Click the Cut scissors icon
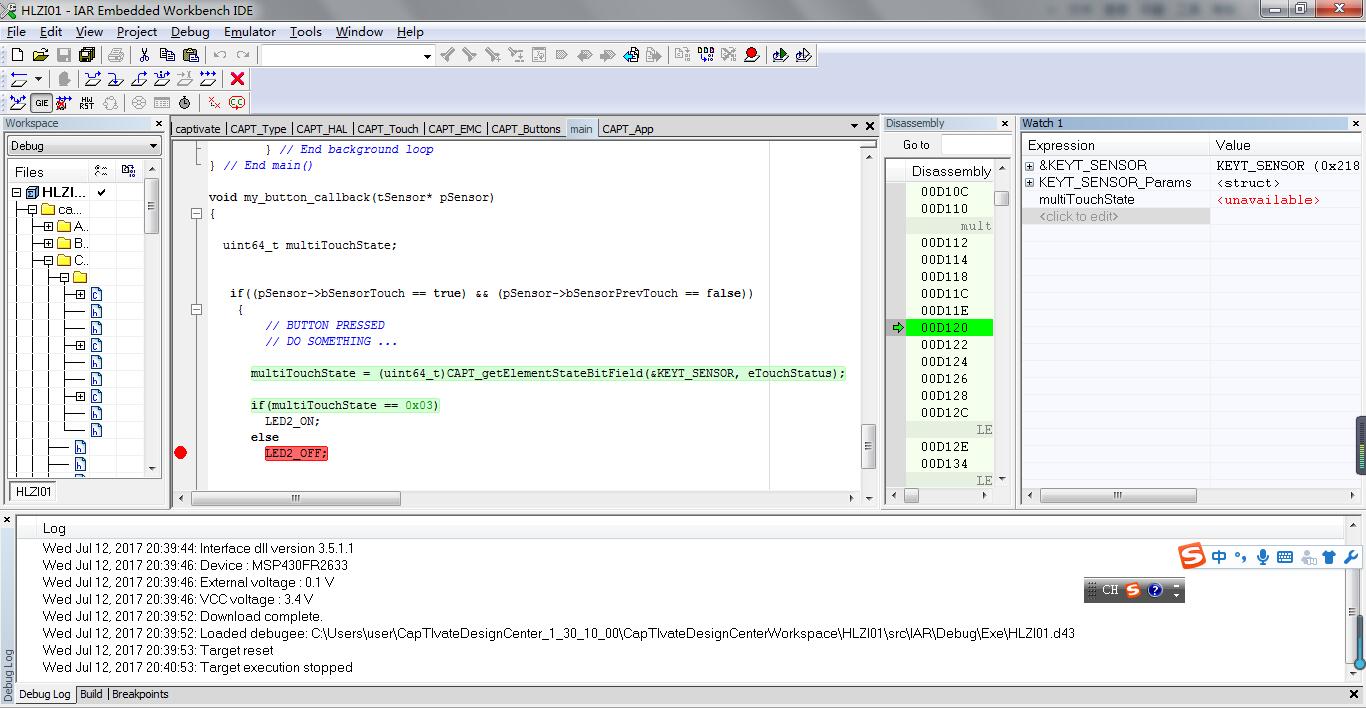 (144, 55)
